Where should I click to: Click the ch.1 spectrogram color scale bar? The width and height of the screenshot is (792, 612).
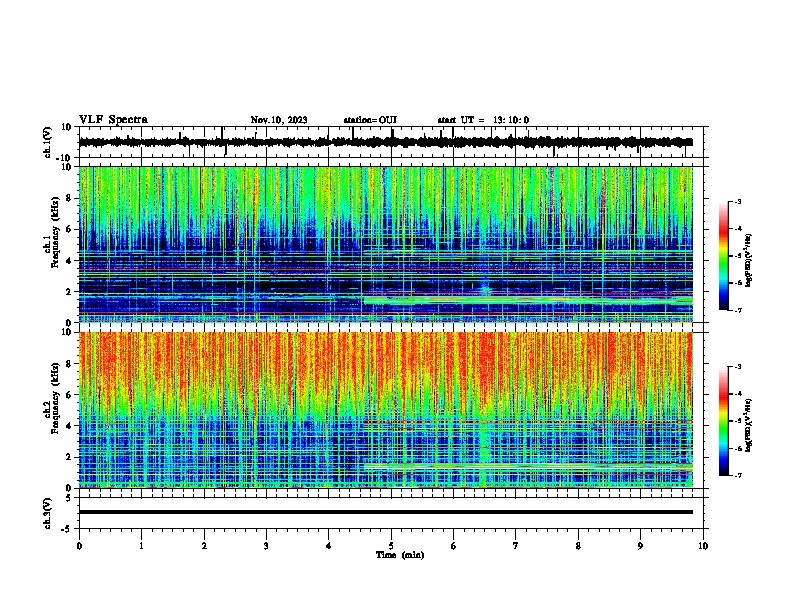click(723, 256)
